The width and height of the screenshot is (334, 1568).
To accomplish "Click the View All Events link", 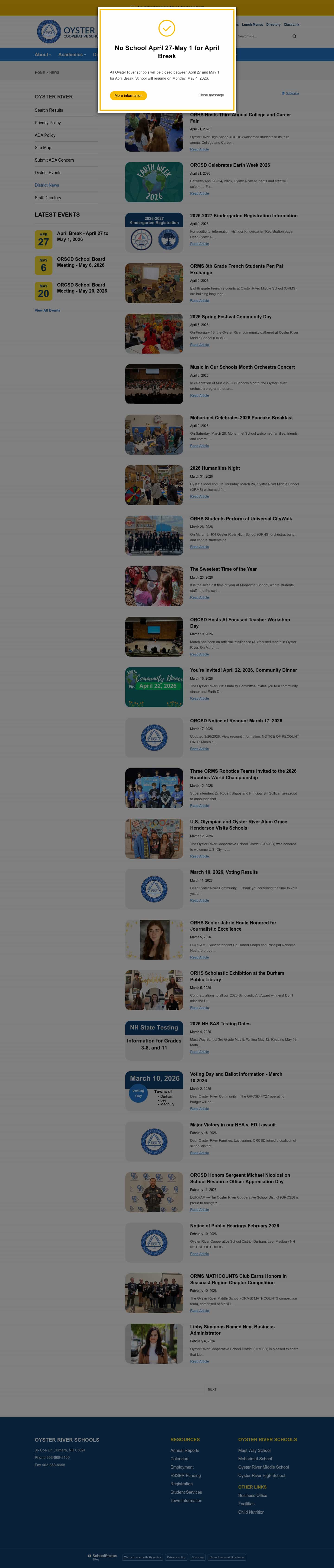I will point(48,310).
